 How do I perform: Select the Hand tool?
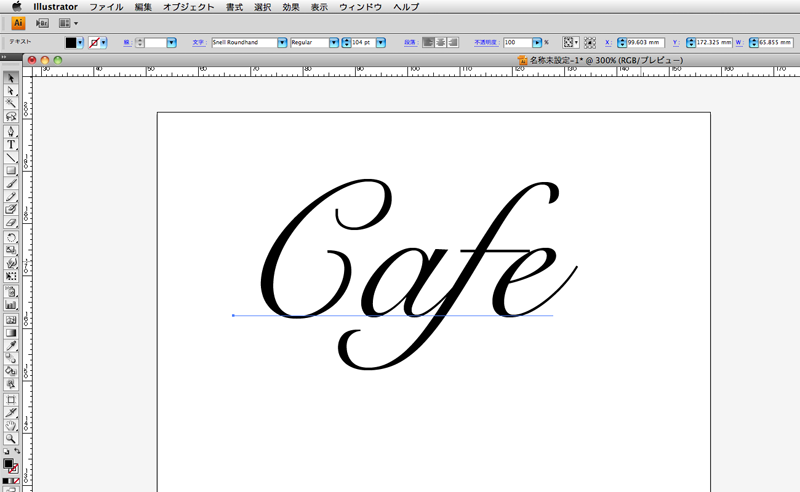coord(11,426)
